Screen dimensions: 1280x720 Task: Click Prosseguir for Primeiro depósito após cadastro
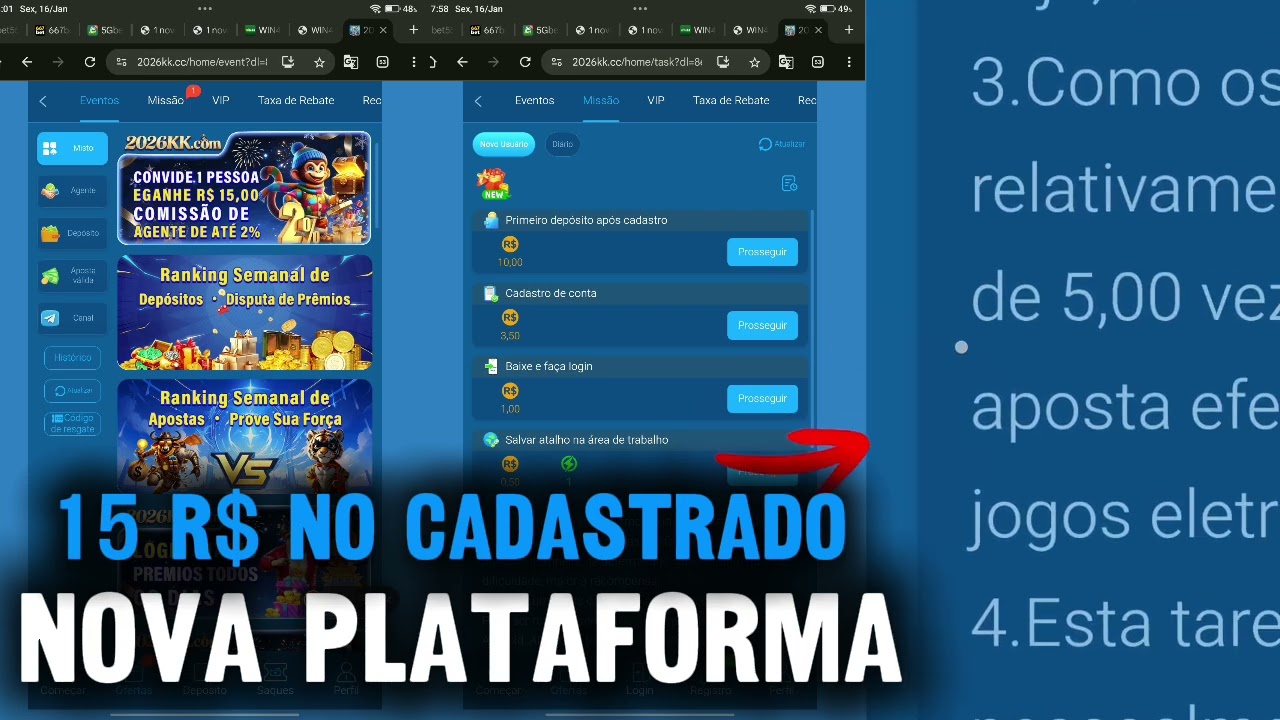pyautogui.click(x=762, y=252)
